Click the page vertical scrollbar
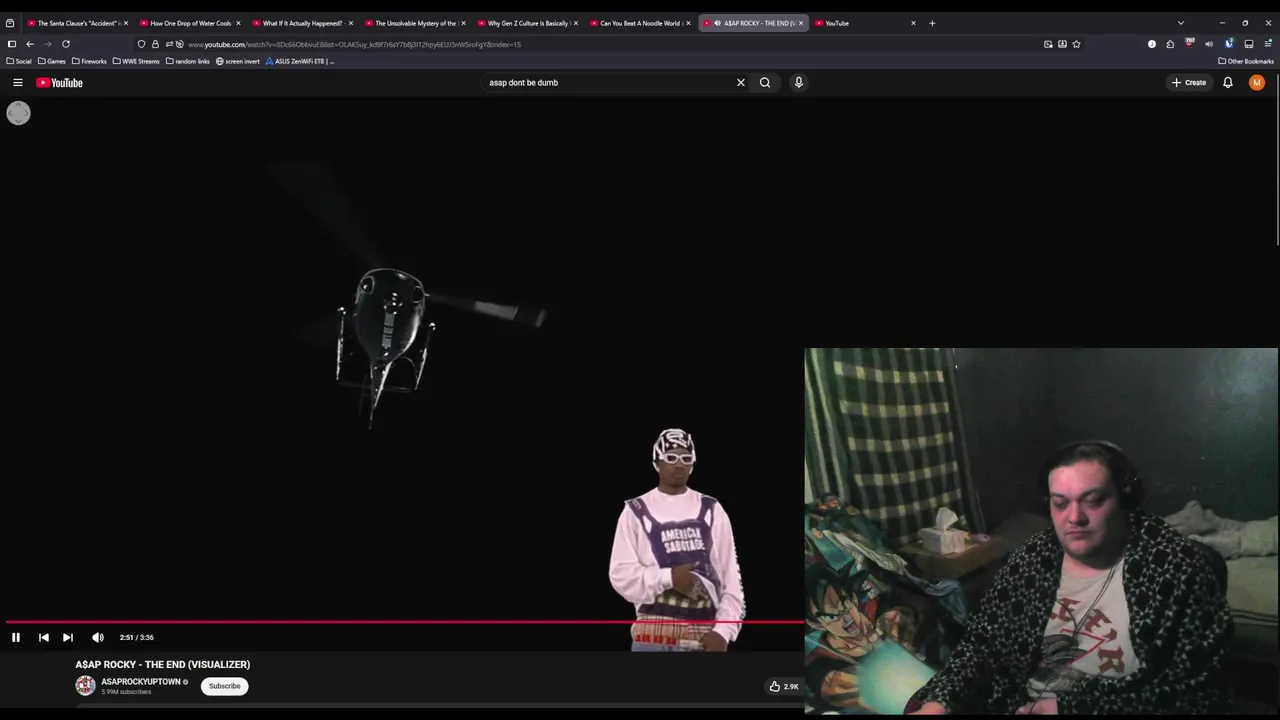1280x720 pixels. coord(1277,160)
